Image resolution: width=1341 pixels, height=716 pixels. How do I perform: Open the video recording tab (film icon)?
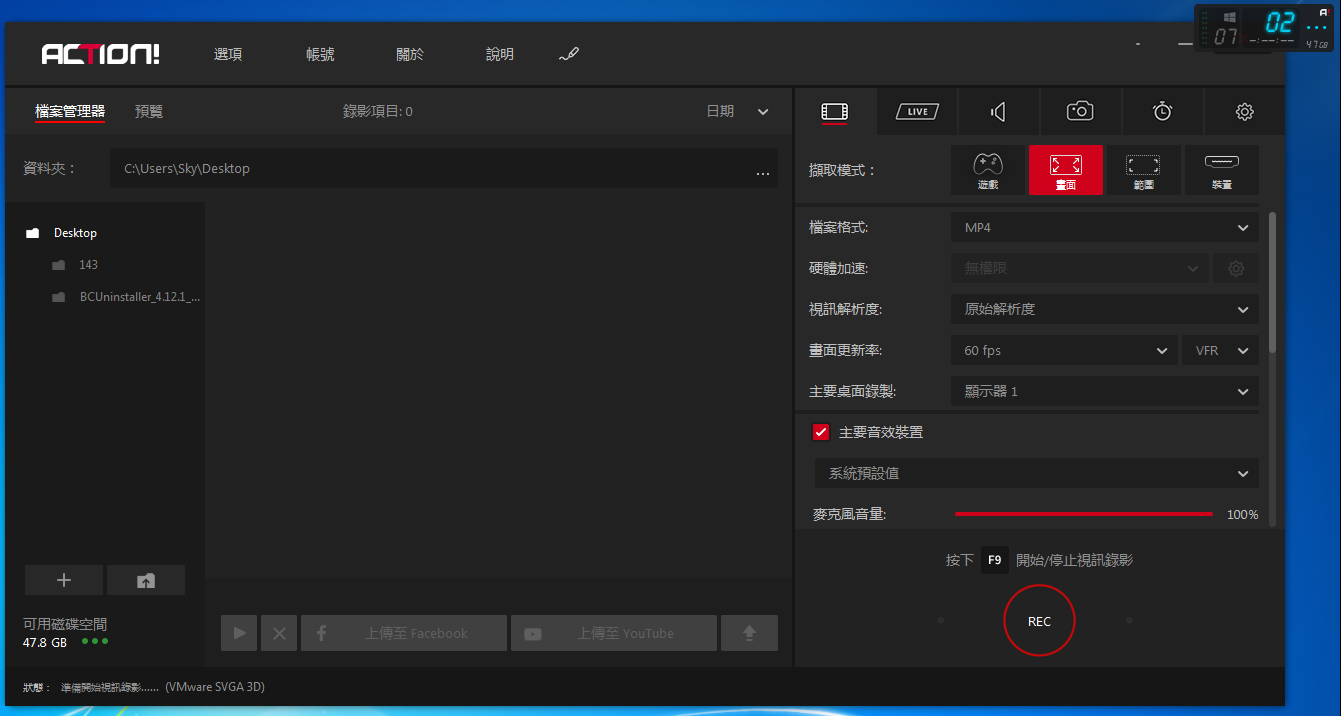(x=835, y=112)
